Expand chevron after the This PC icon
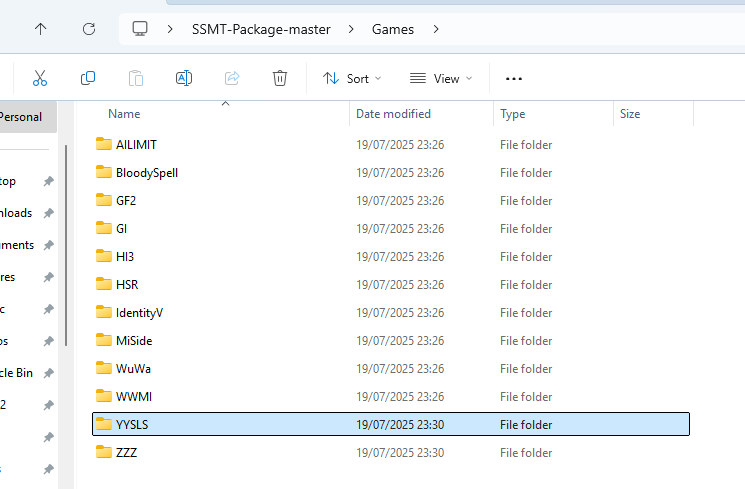This screenshot has width=745, height=489. click(x=170, y=29)
